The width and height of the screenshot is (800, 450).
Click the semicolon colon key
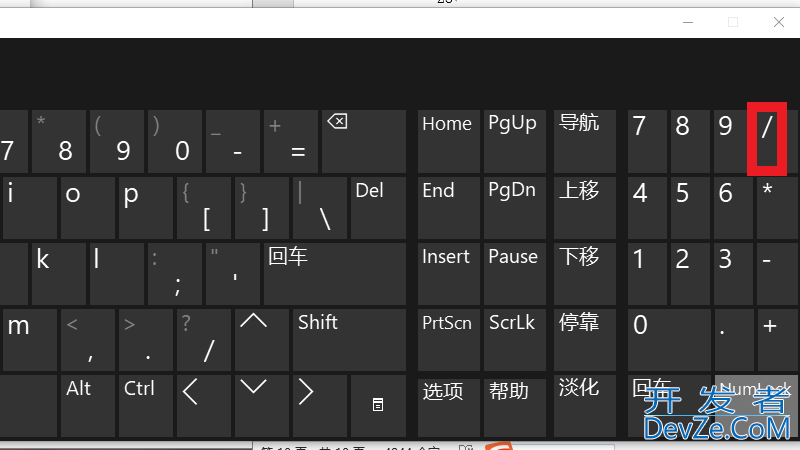[175, 274]
